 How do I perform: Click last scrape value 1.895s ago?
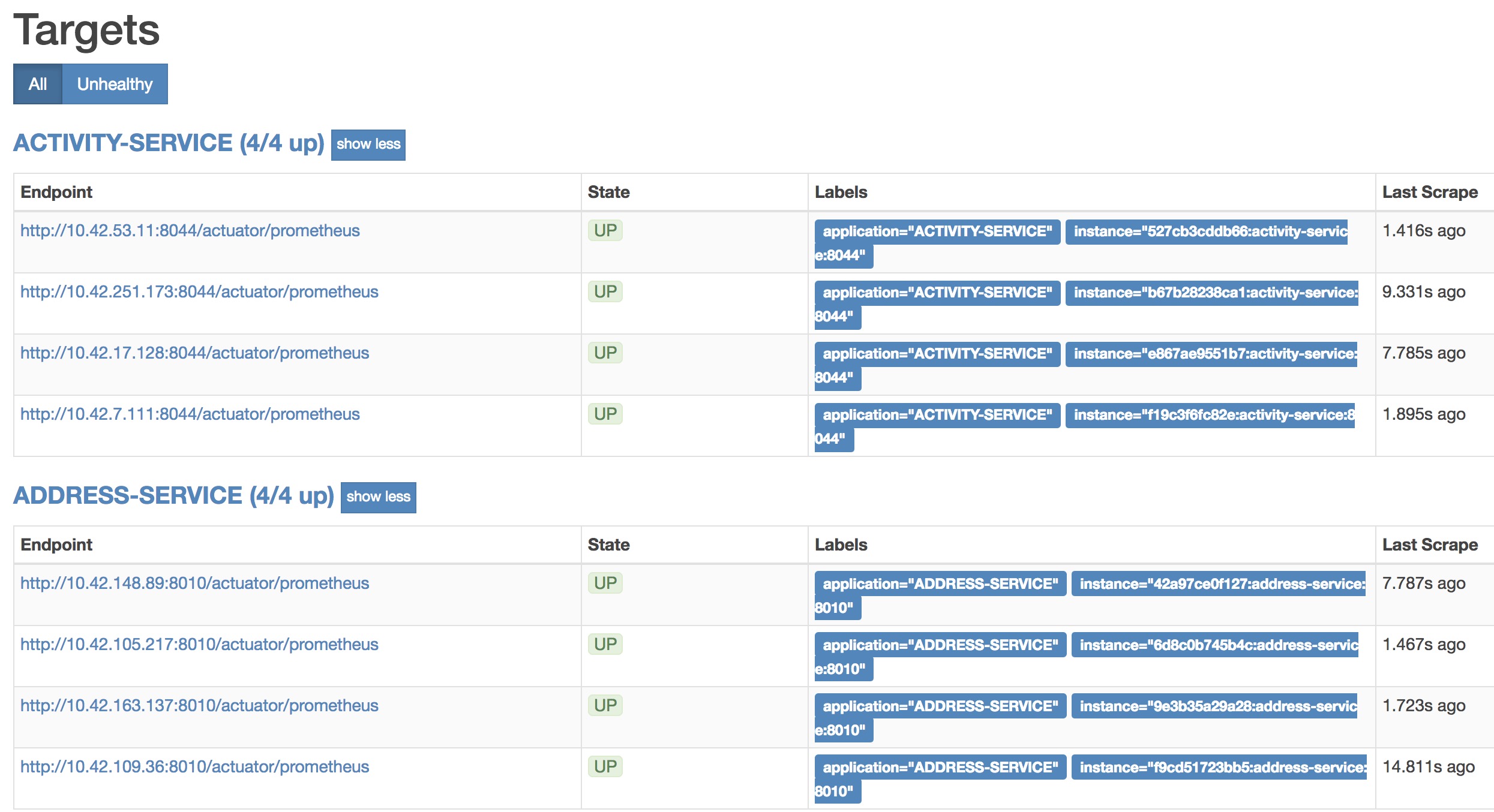coord(1424,414)
